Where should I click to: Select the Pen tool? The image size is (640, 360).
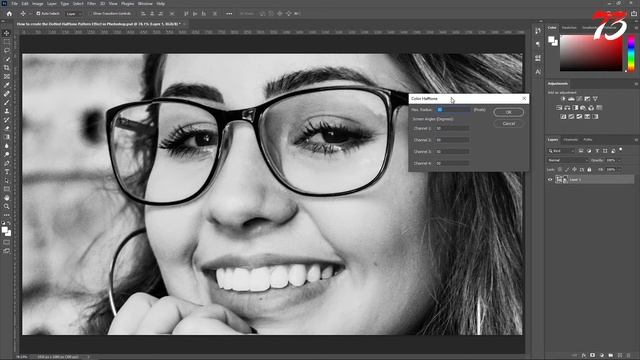coord(7,163)
